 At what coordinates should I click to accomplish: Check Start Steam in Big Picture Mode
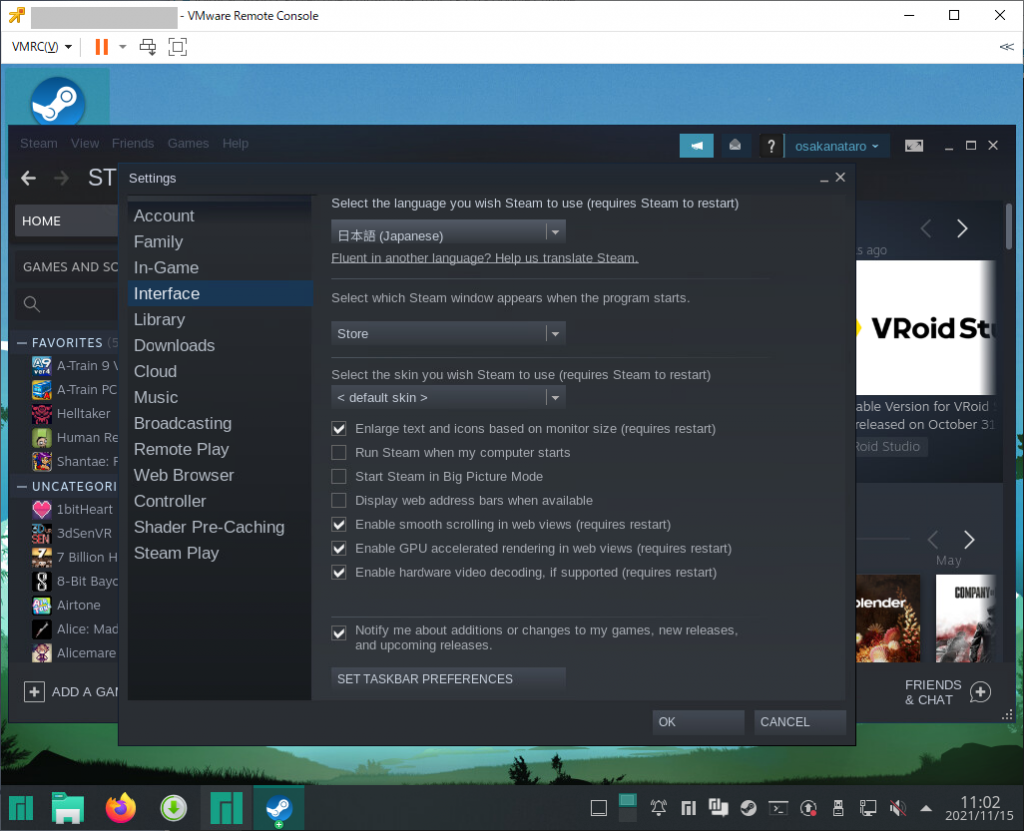click(339, 477)
